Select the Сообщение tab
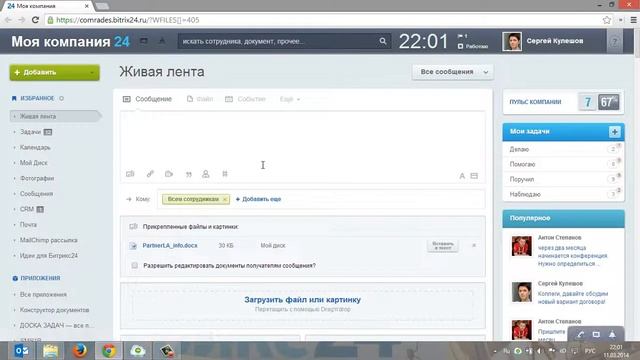640x360 pixels. point(147,99)
